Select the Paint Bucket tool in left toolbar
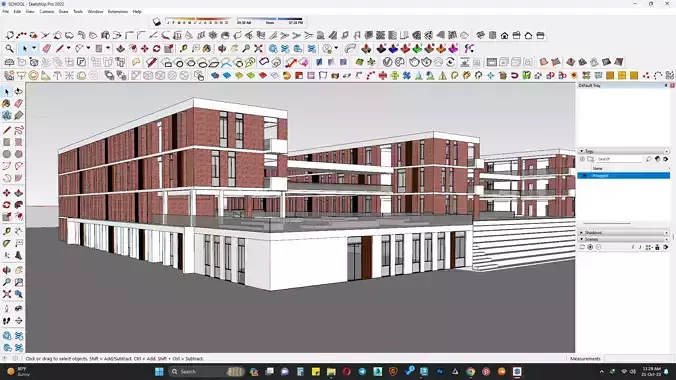The image size is (676, 380). click(x=6, y=104)
